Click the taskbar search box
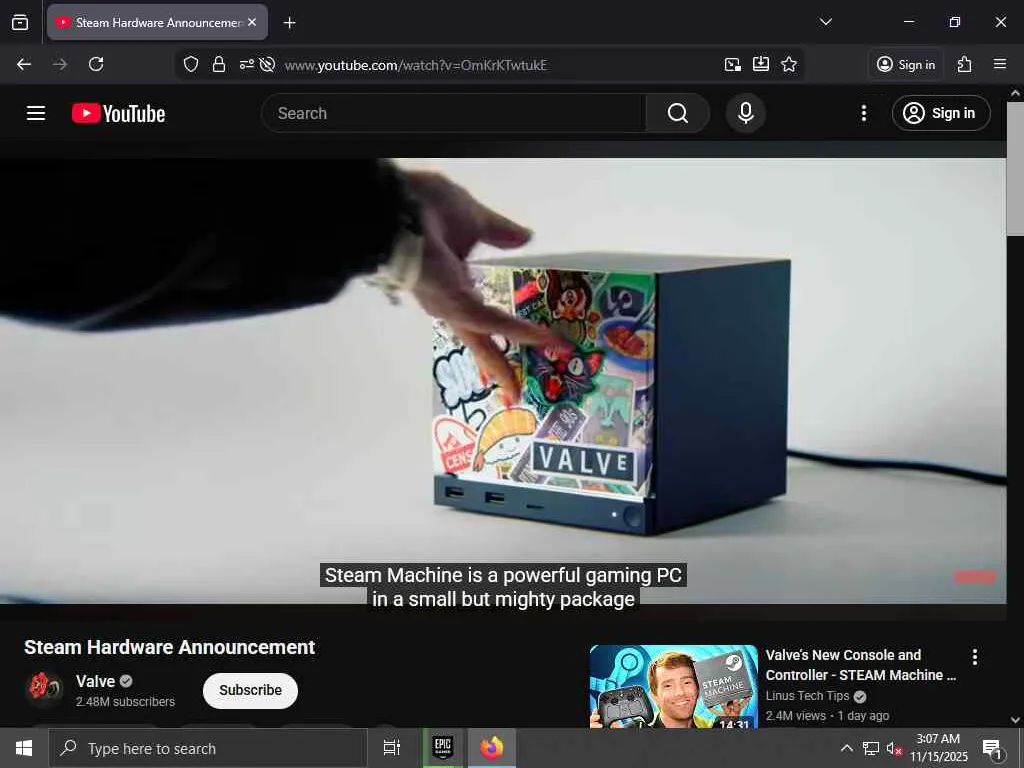Image resolution: width=1024 pixels, height=768 pixels. pos(208,748)
